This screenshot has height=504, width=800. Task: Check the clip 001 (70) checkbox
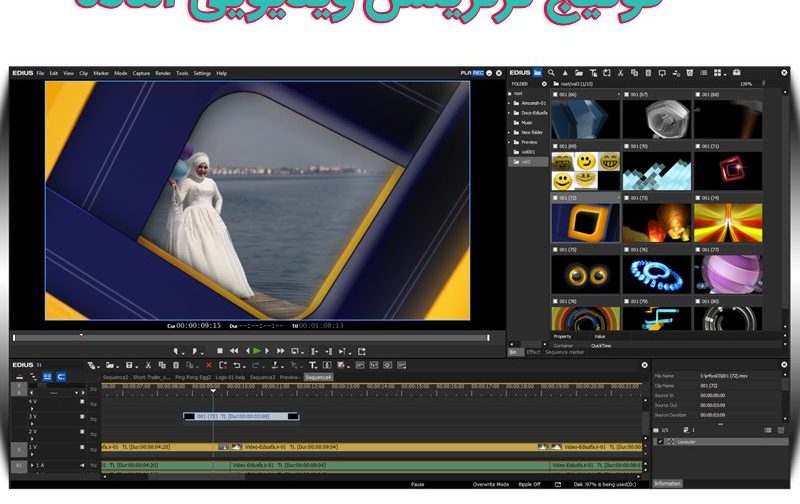[627, 146]
